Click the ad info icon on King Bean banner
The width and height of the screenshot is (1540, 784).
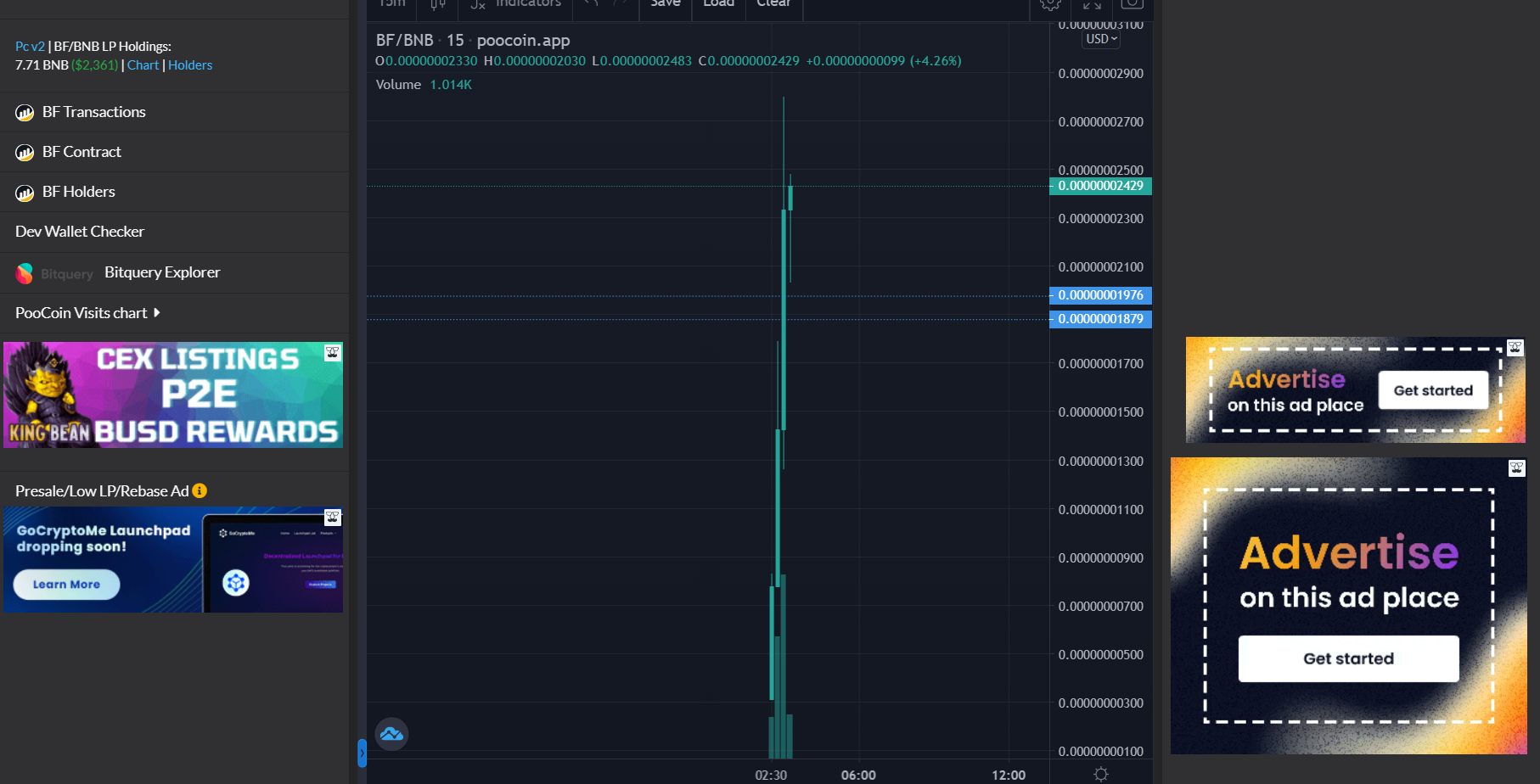click(x=333, y=352)
